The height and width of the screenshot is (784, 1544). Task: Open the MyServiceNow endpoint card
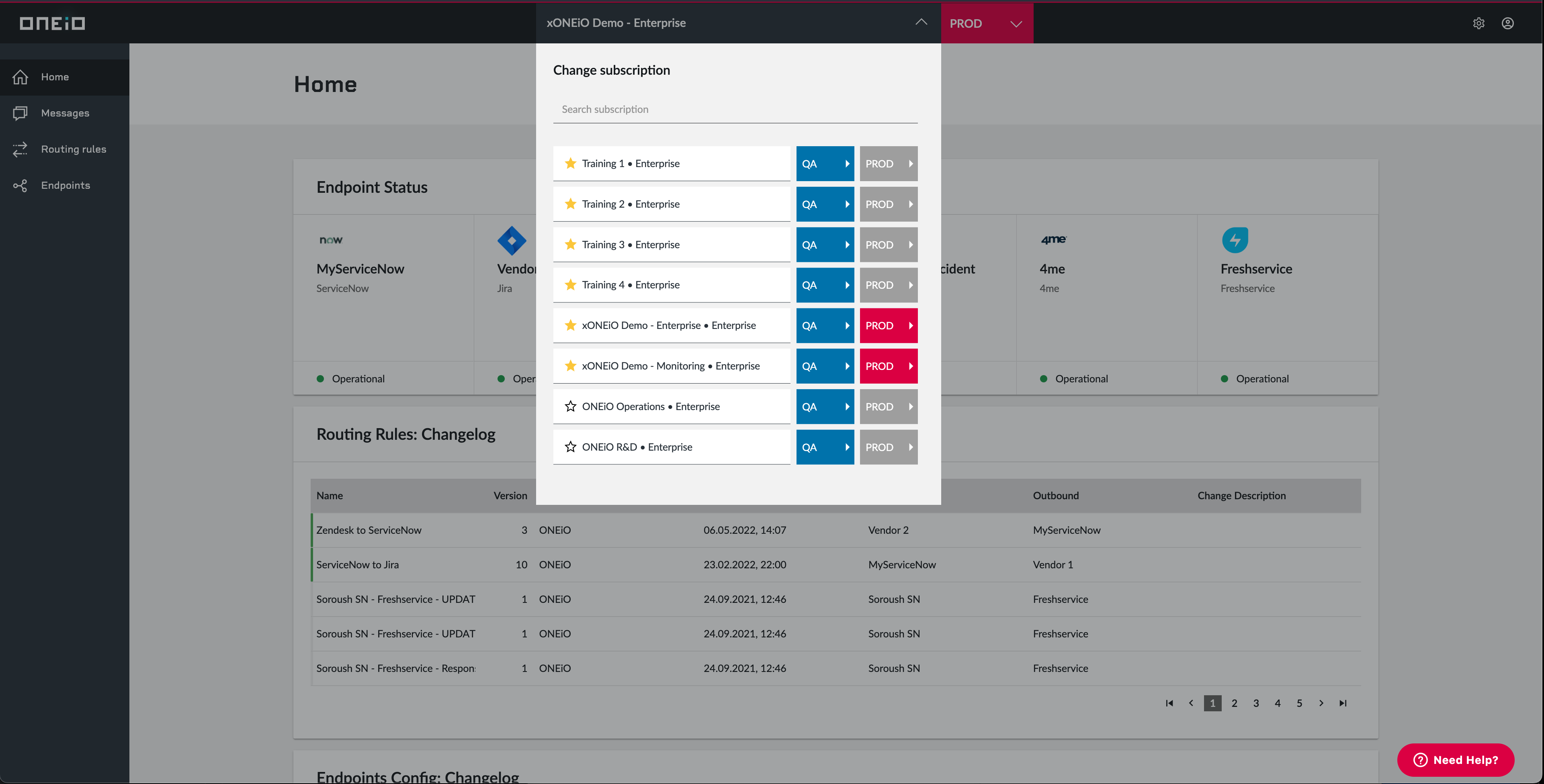click(384, 305)
